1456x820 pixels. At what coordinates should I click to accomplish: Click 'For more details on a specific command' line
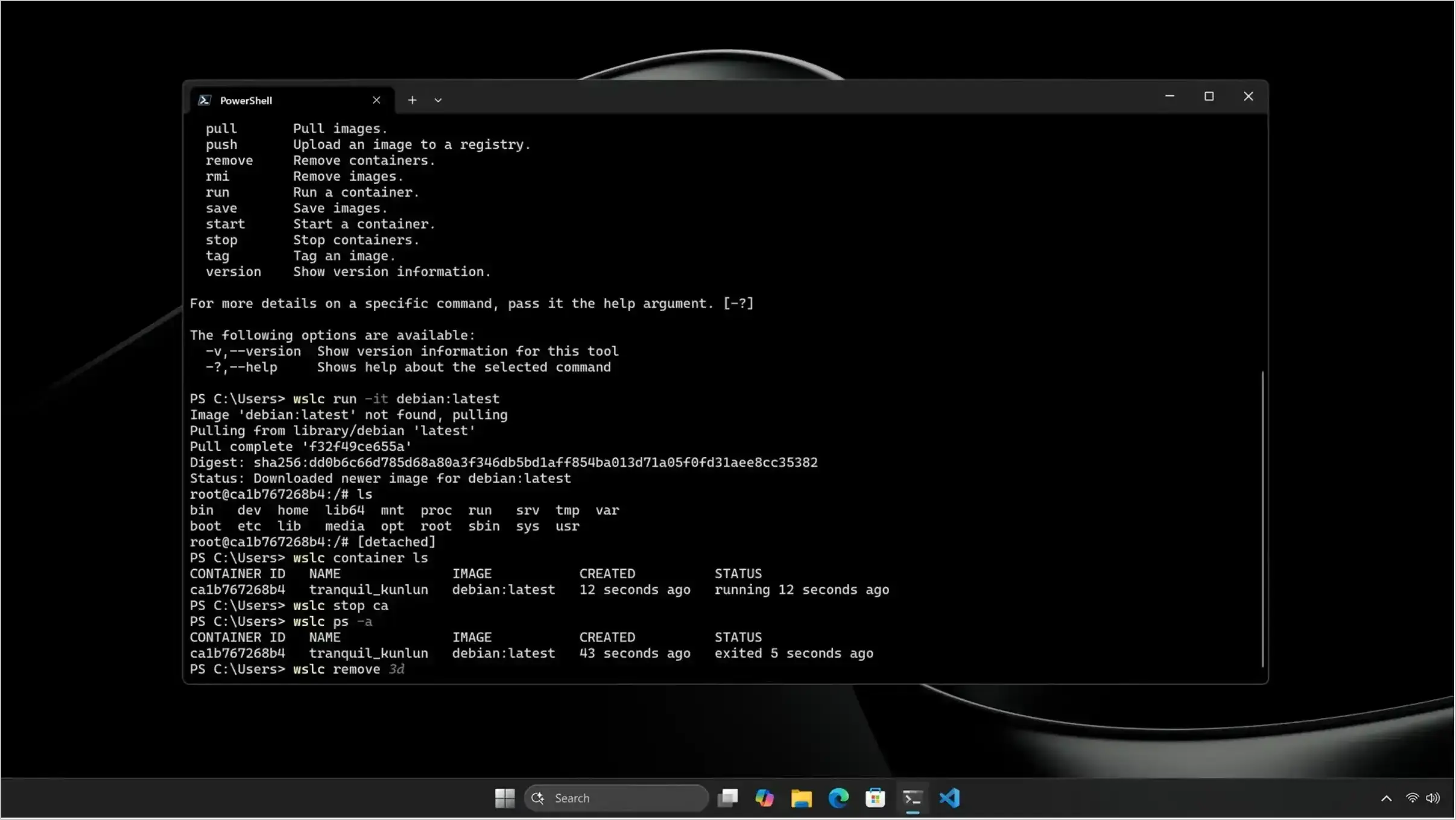pyautogui.click(x=472, y=304)
